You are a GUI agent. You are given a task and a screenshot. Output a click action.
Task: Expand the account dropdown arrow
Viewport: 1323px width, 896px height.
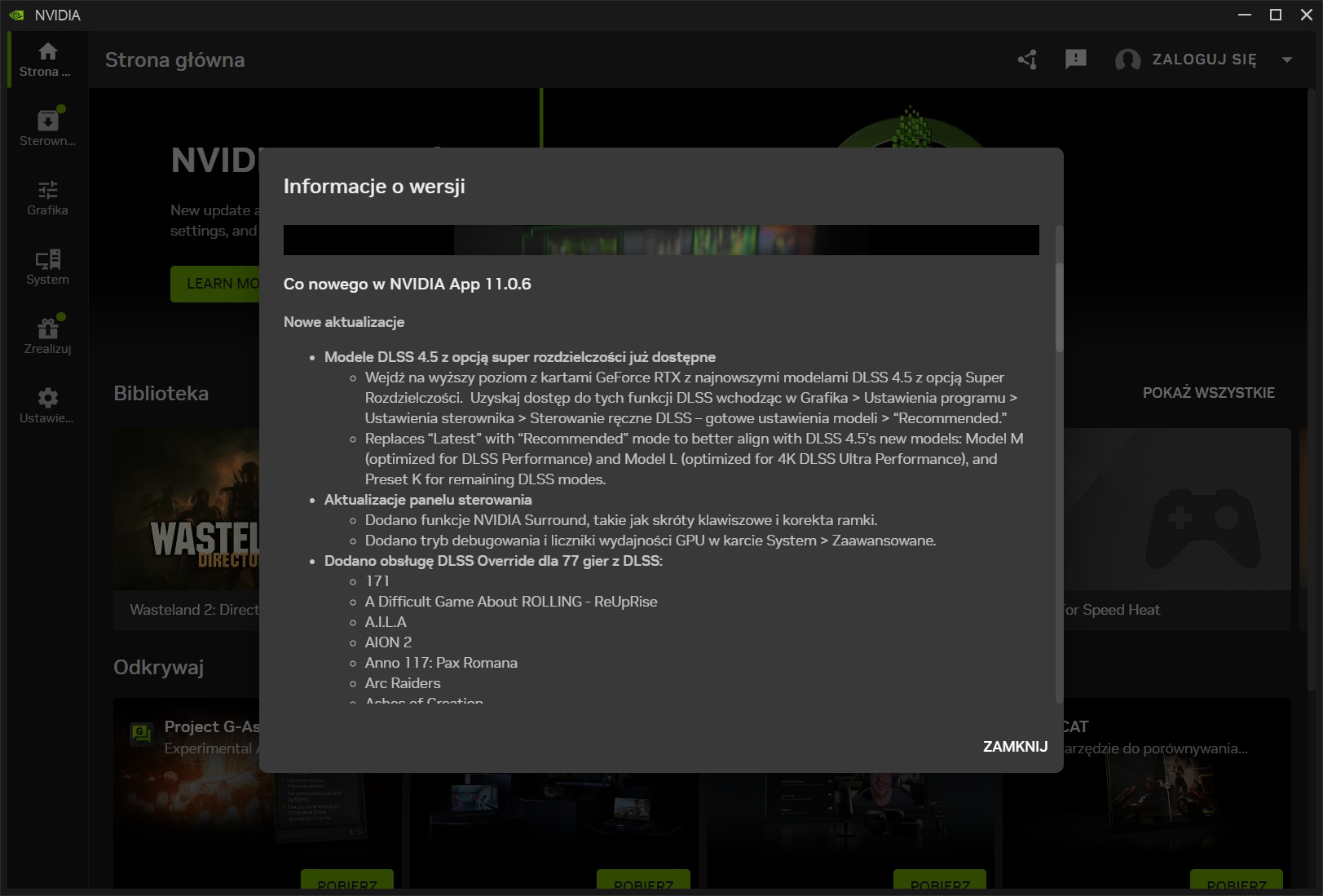pyautogui.click(x=1287, y=60)
